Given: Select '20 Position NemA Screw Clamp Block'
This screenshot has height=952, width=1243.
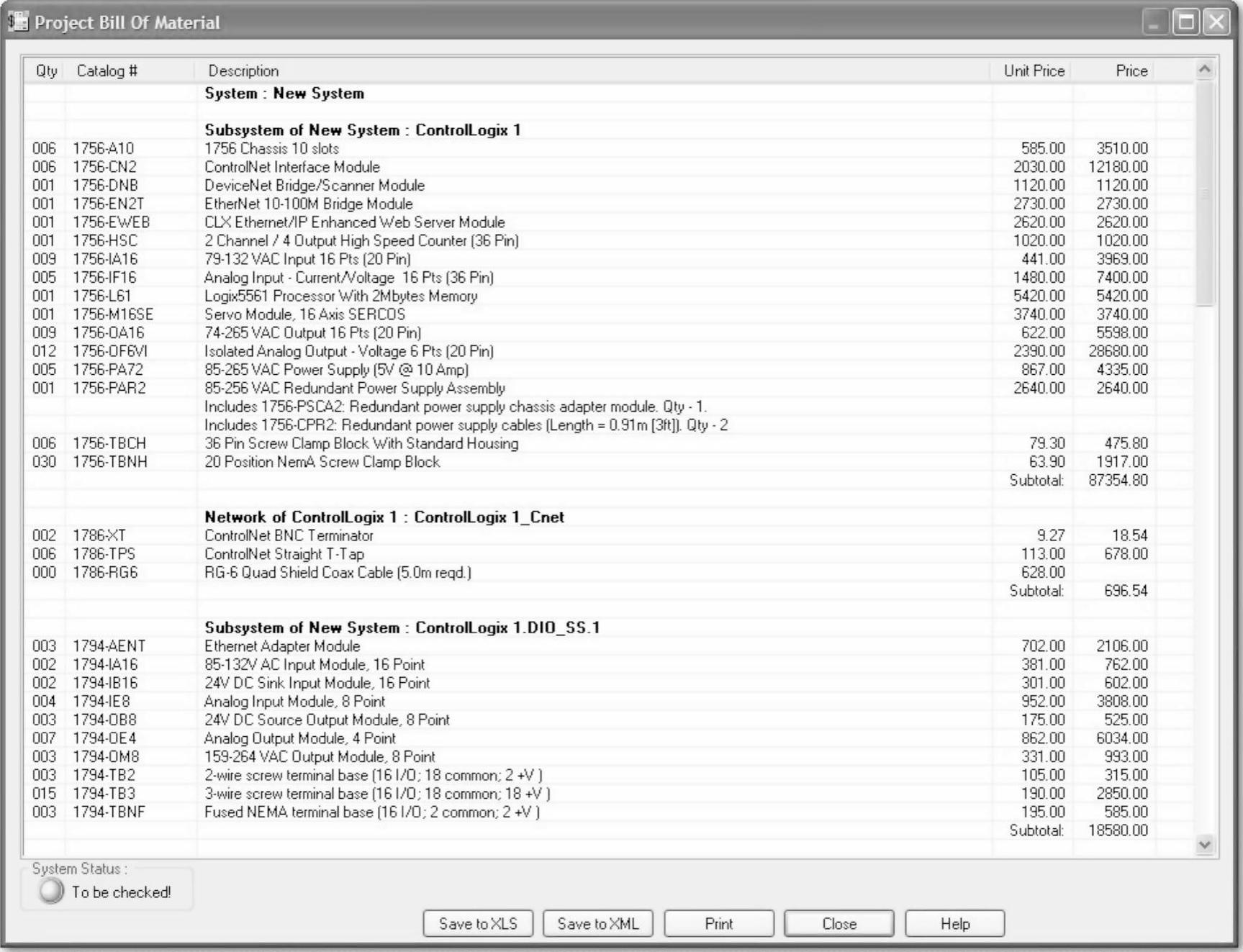Looking at the screenshot, I should coord(322,462).
